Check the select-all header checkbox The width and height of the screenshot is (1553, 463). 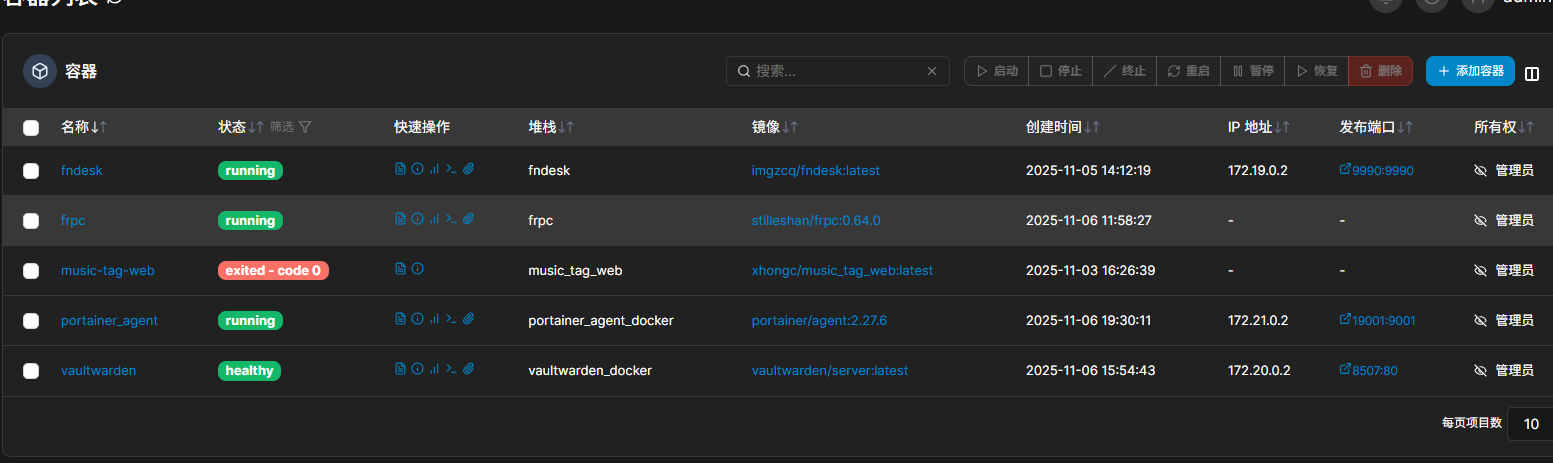pos(31,128)
